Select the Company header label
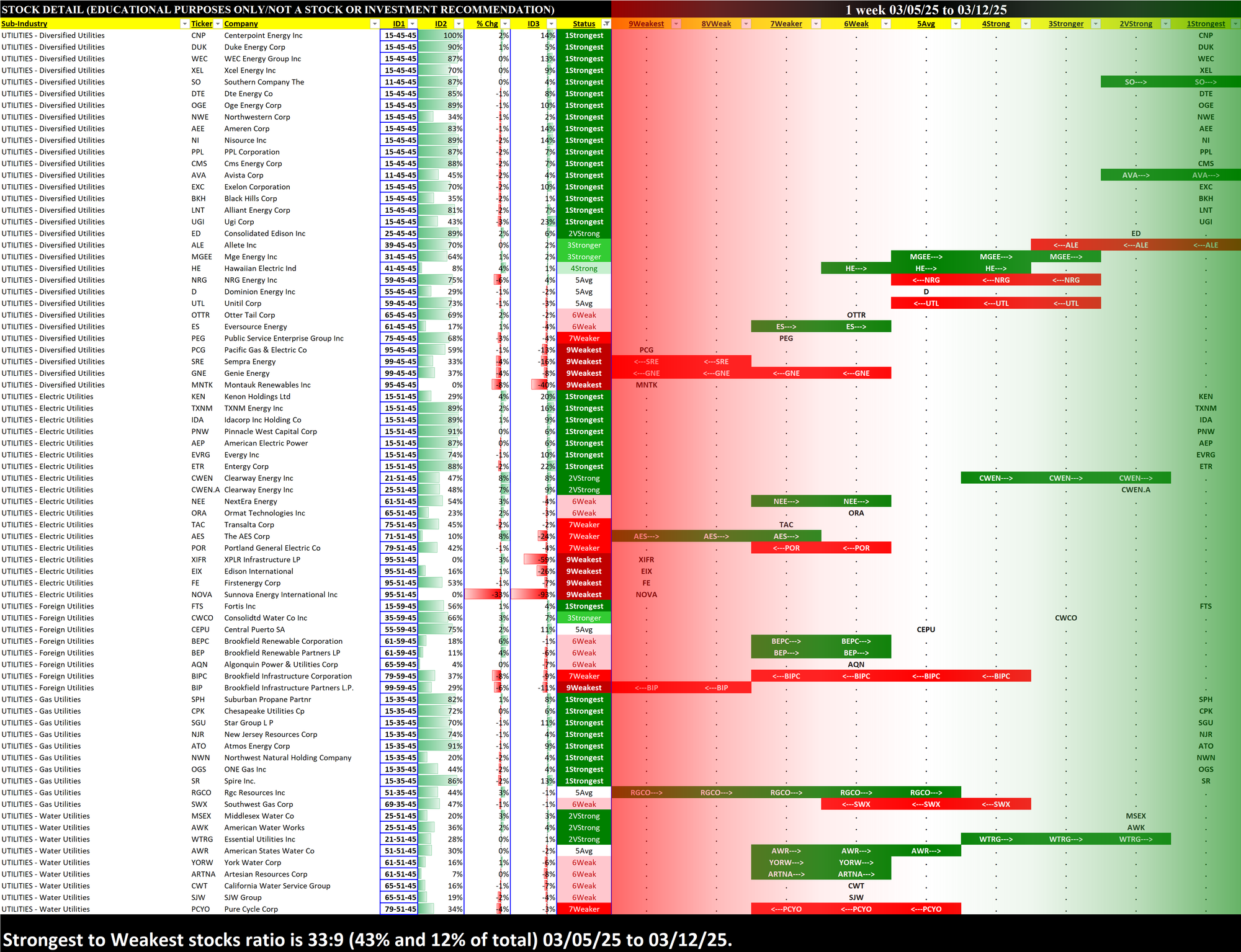The image size is (1241, 952). (241, 24)
